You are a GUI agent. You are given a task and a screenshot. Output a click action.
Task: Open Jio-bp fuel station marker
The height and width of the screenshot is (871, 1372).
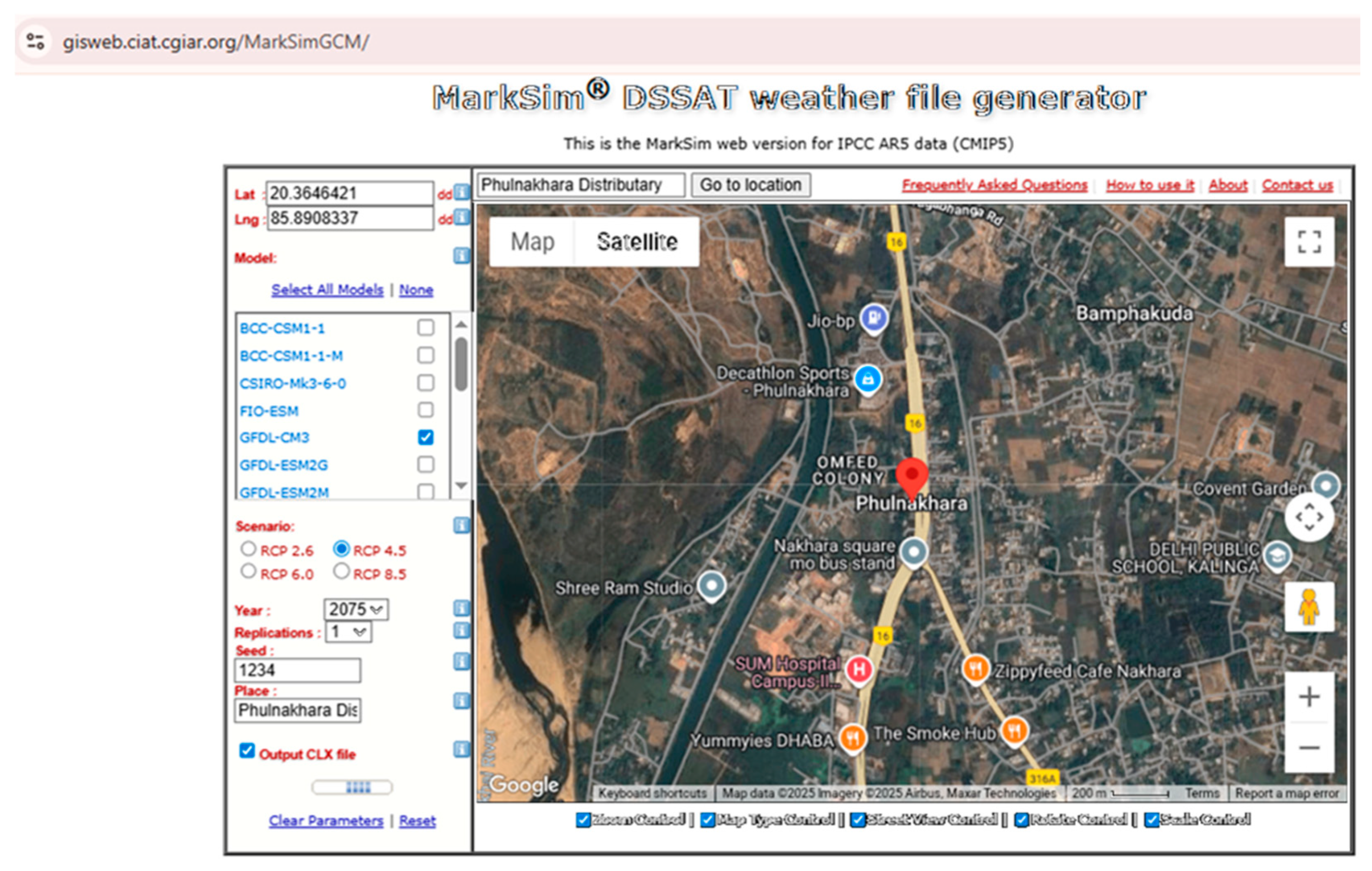click(x=874, y=318)
